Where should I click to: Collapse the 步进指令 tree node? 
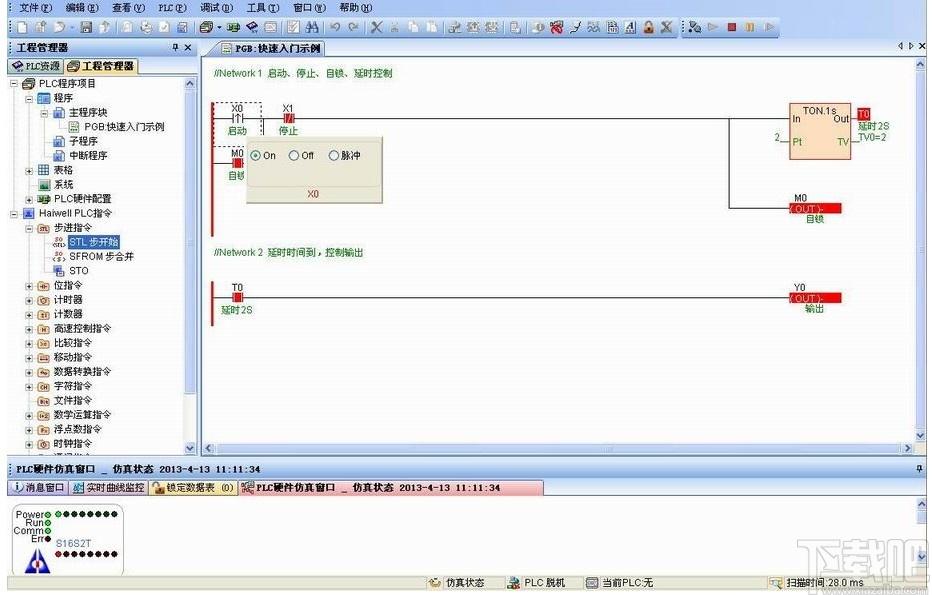point(29,228)
